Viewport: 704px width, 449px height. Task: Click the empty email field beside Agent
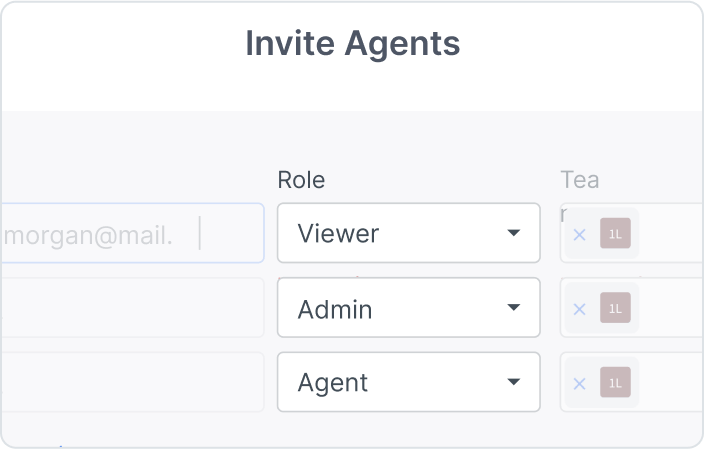pos(130,382)
